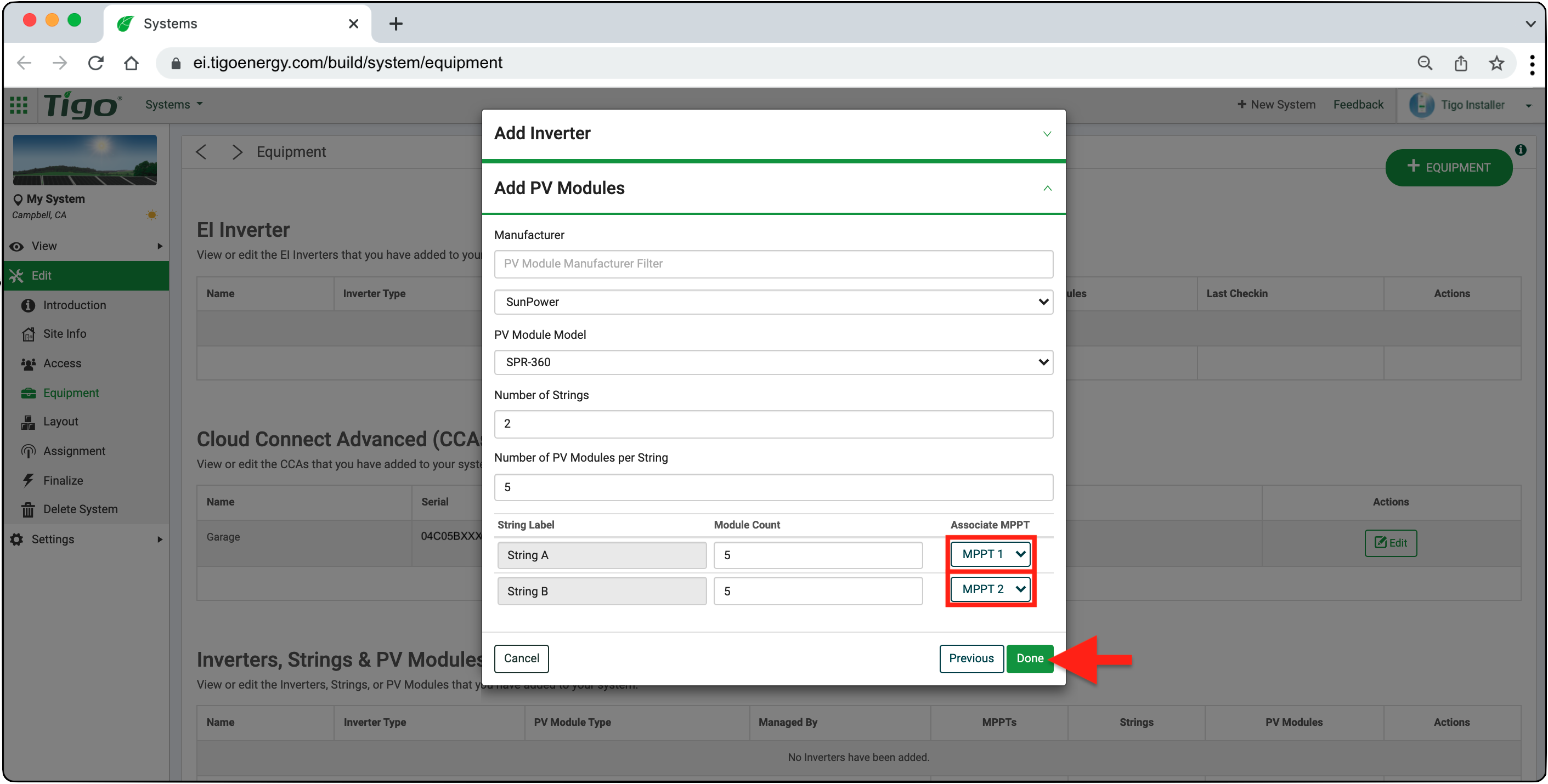Select Equipment in sidebar
Viewport: 1548px width, 784px height.
(x=71, y=393)
